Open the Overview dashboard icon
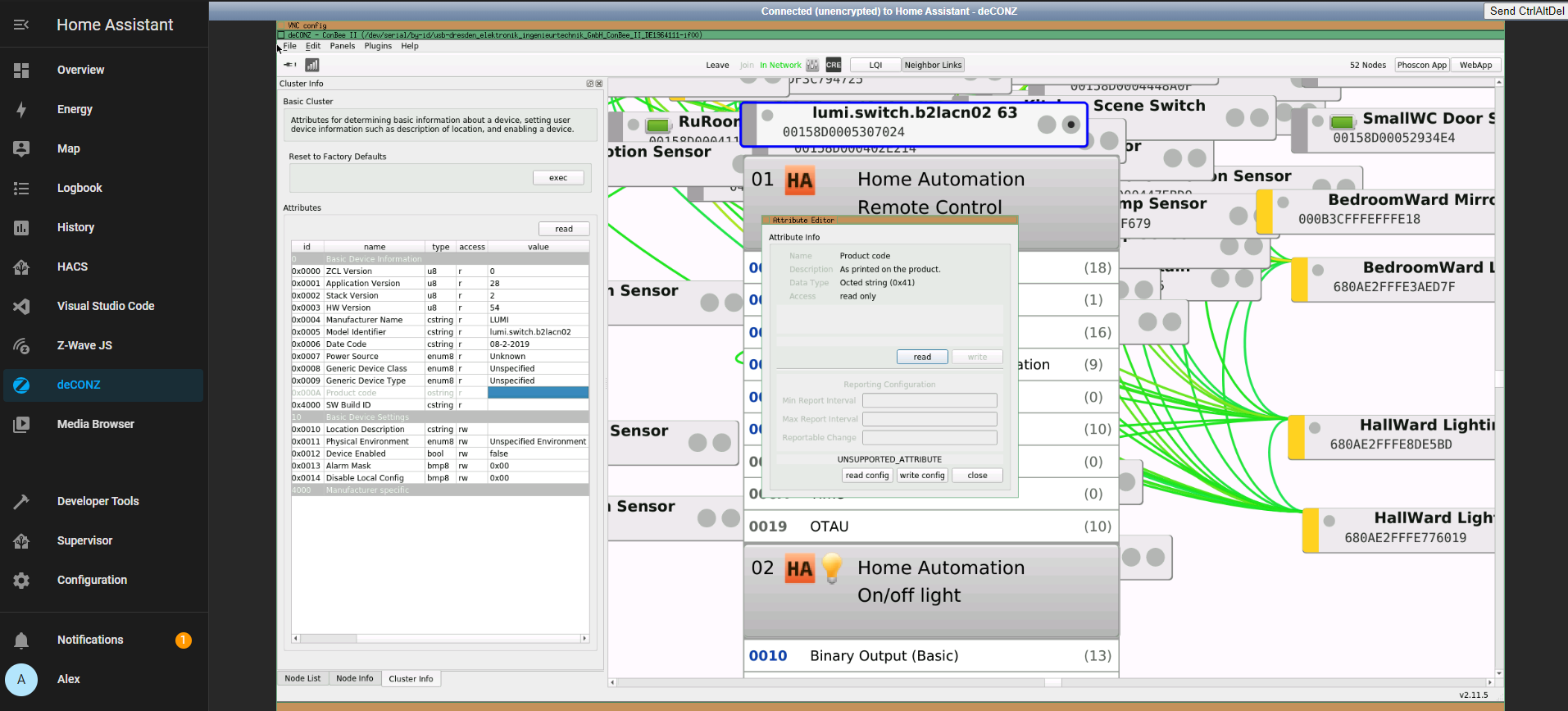This screenshot has width=1568, height=711. [21, 71]
